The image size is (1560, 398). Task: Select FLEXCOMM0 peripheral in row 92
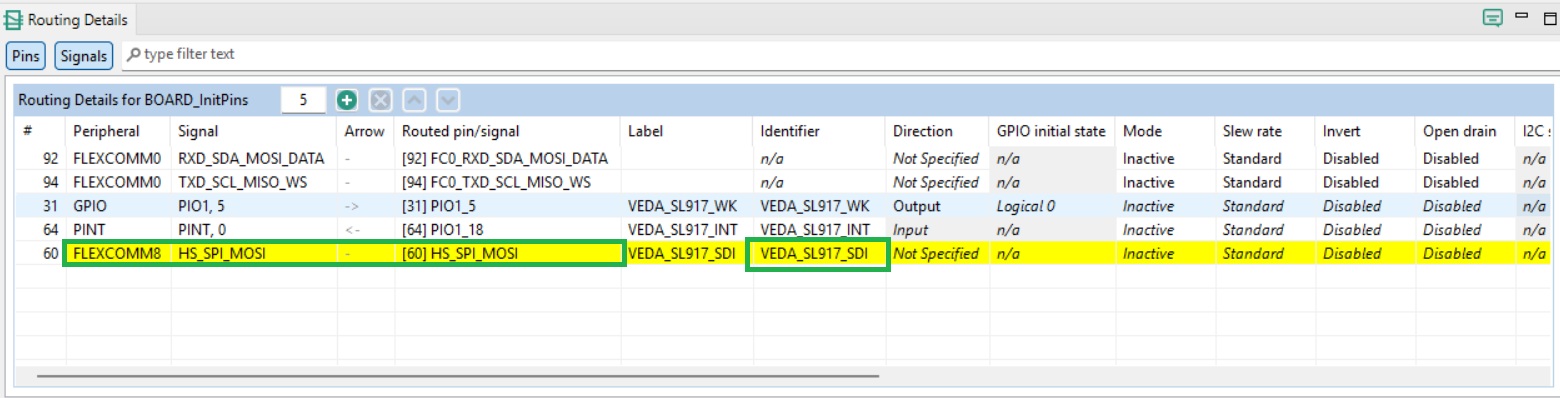click(x=117, y=158)
